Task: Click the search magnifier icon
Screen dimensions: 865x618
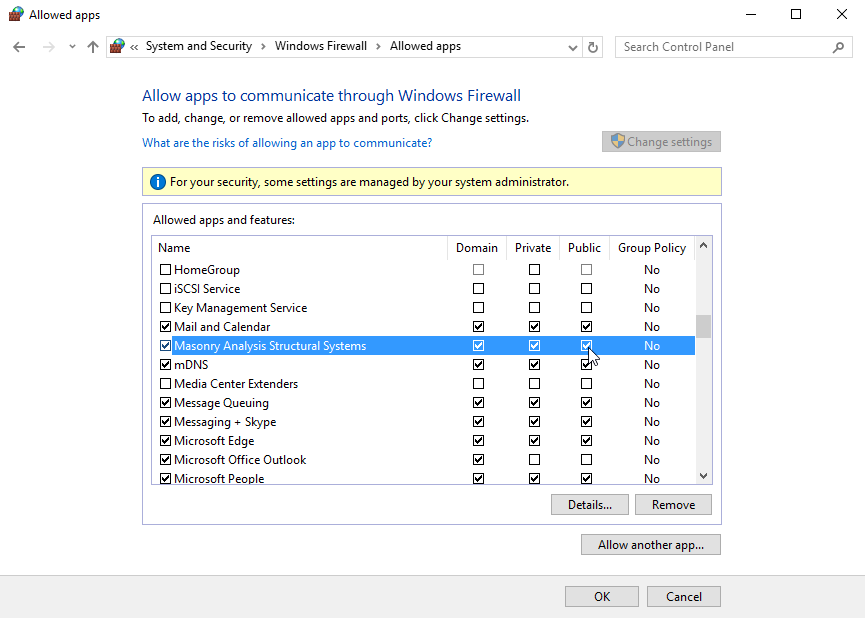Action: 839,47
